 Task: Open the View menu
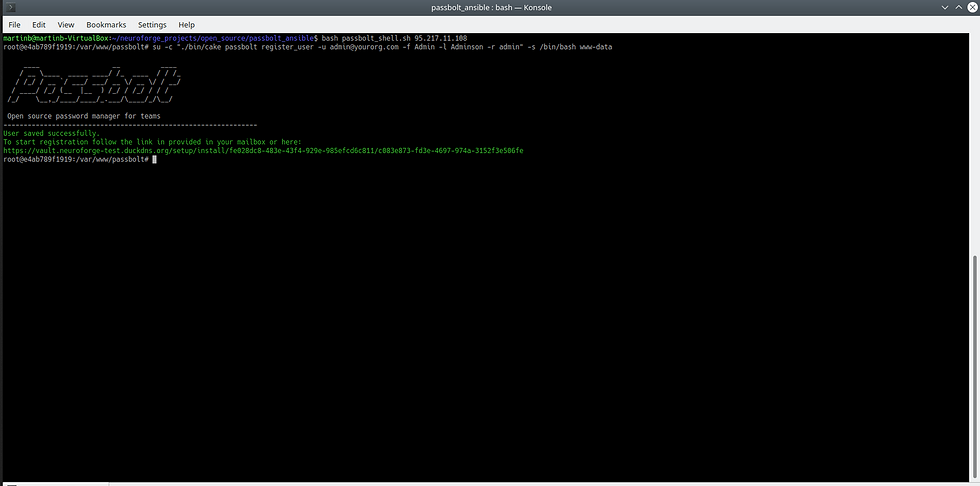(66, 25)
